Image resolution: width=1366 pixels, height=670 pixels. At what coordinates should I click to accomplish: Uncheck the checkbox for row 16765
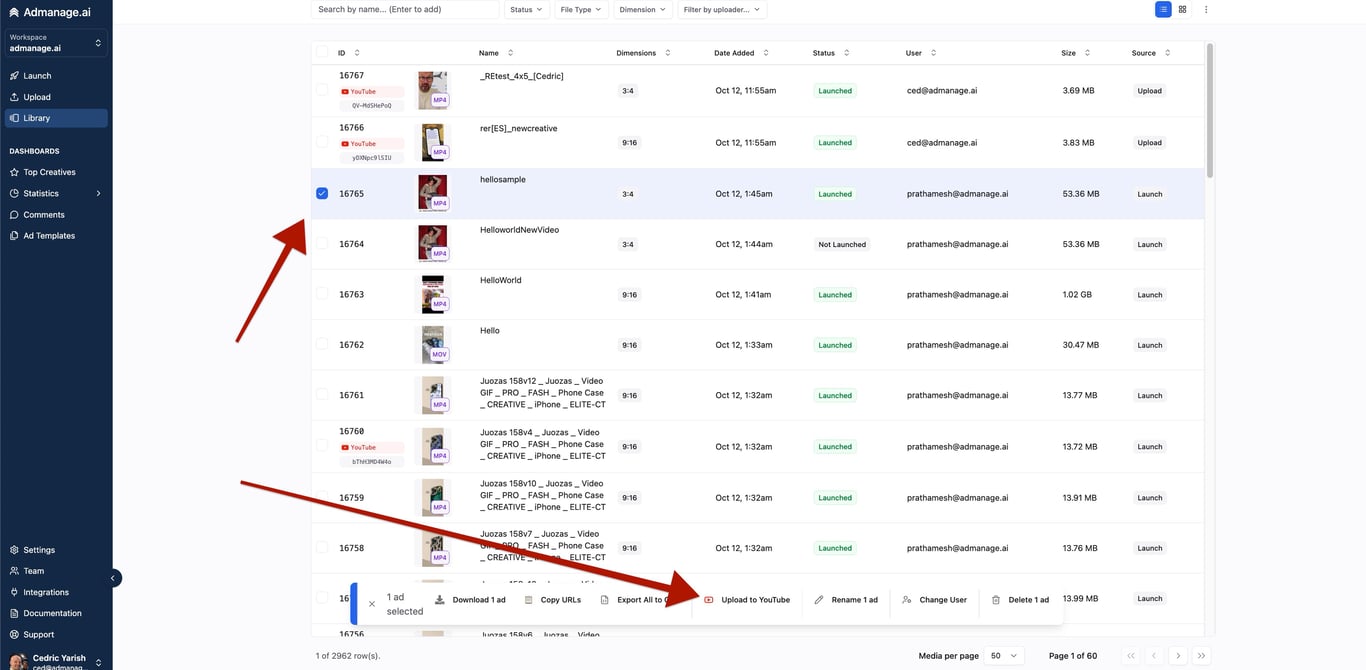pos(322,194)
